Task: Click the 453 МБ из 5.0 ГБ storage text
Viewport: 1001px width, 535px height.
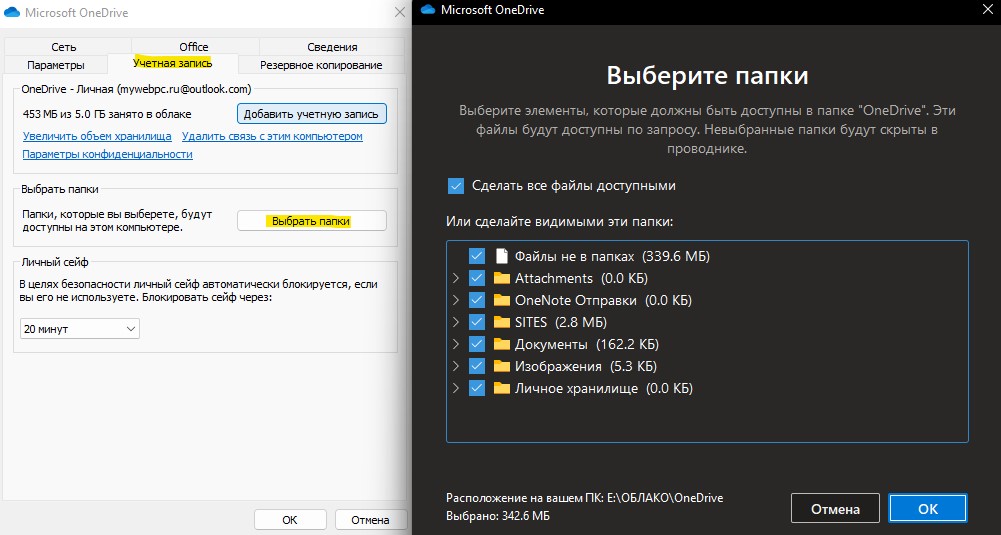Action: point(107,114)
